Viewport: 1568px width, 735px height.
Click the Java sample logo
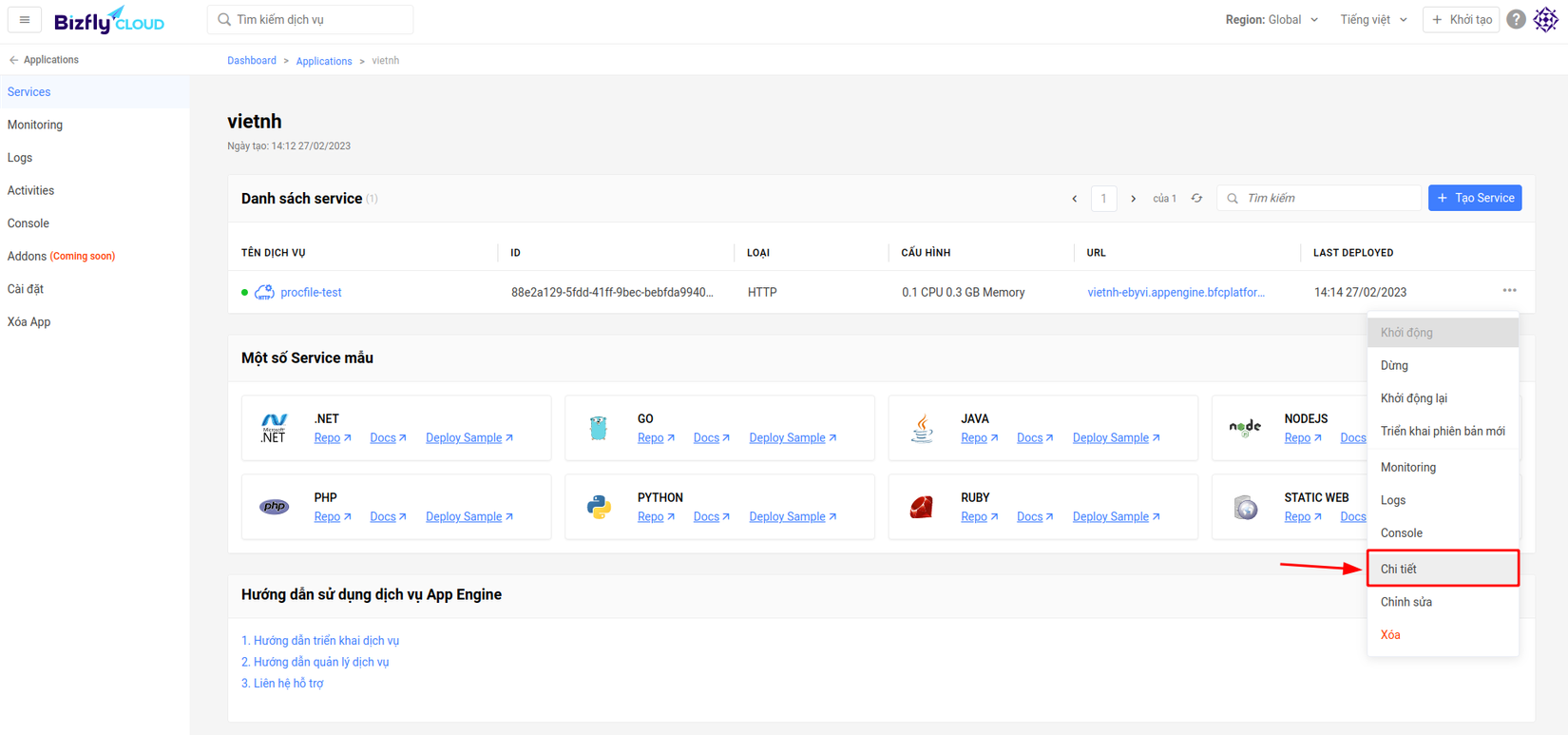921,428
